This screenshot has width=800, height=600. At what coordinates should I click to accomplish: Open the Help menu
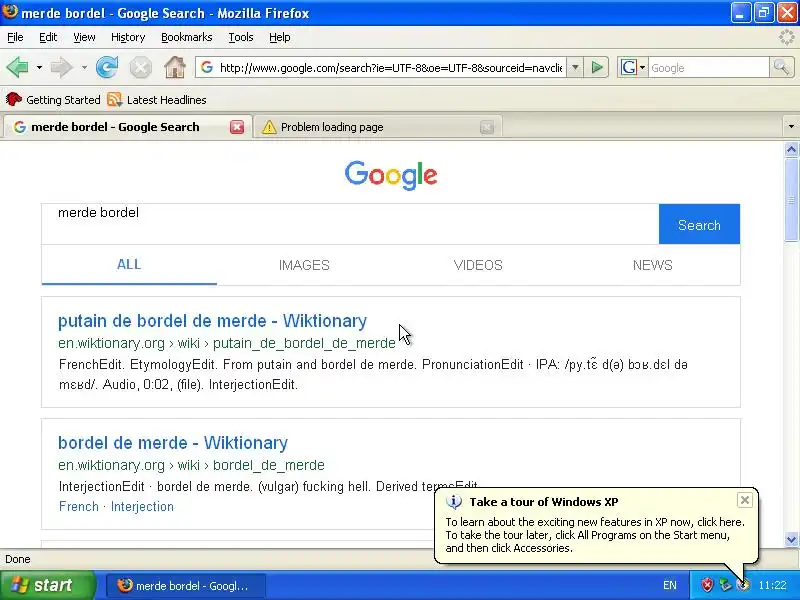[x=280, y=37]
